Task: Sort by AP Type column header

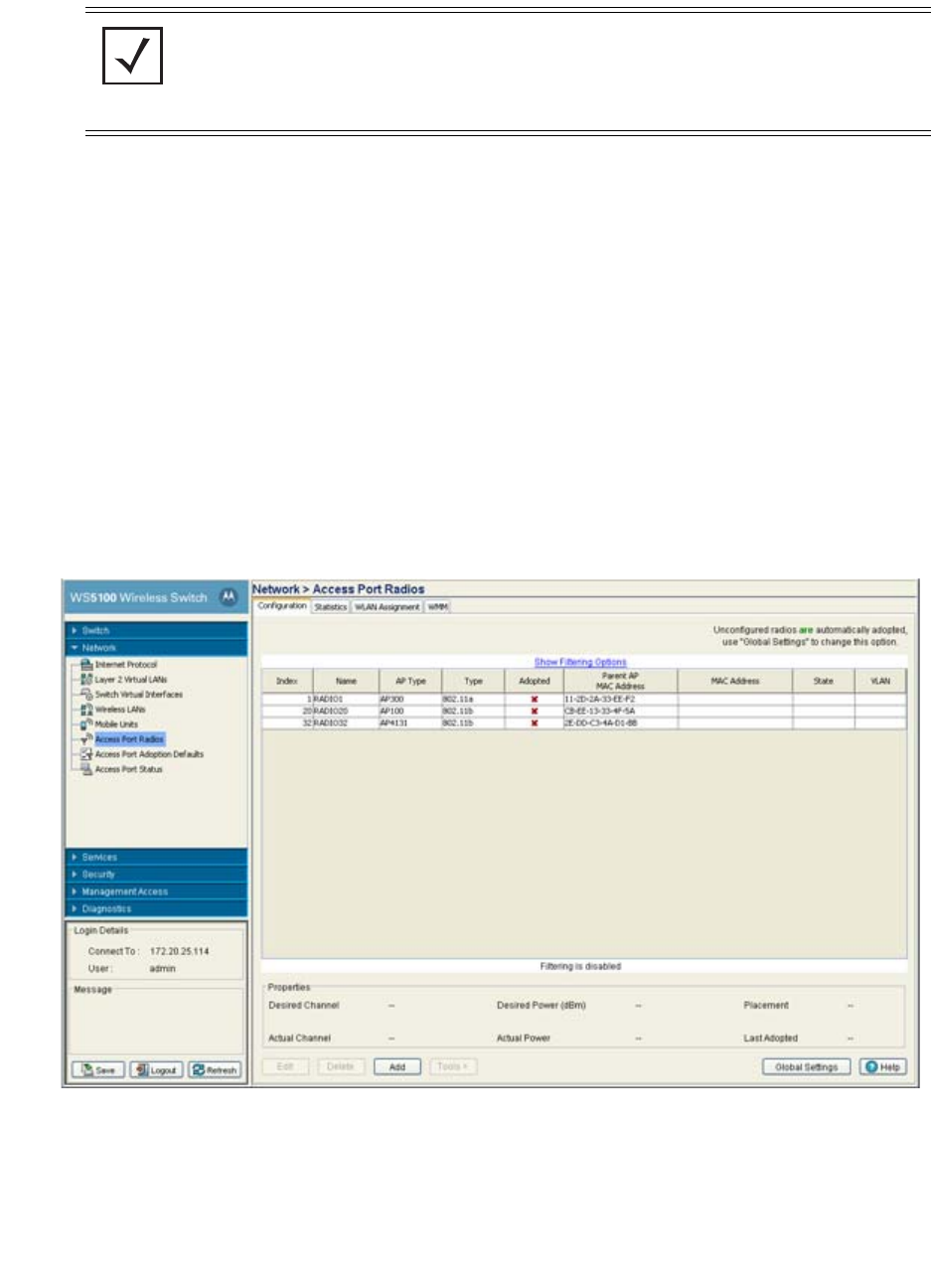Action: coord(410,681)
